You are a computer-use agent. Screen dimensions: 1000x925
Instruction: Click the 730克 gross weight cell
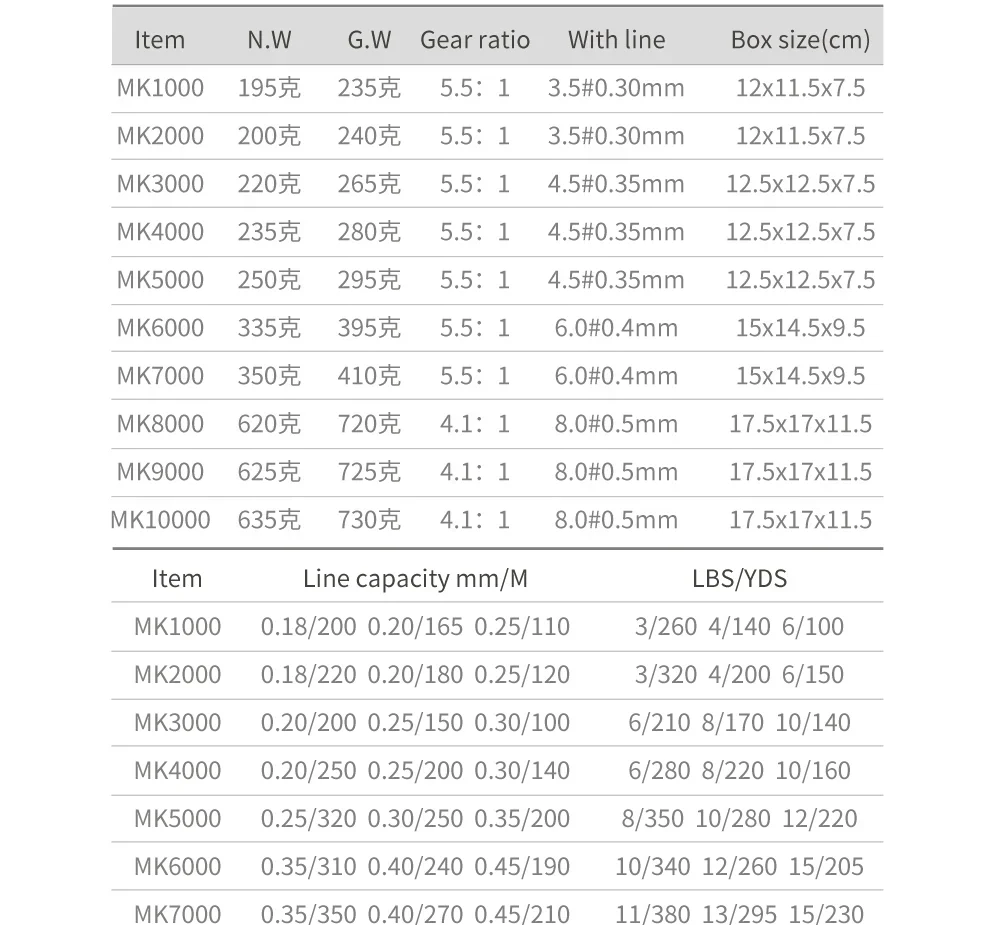(x=369, y=520)
